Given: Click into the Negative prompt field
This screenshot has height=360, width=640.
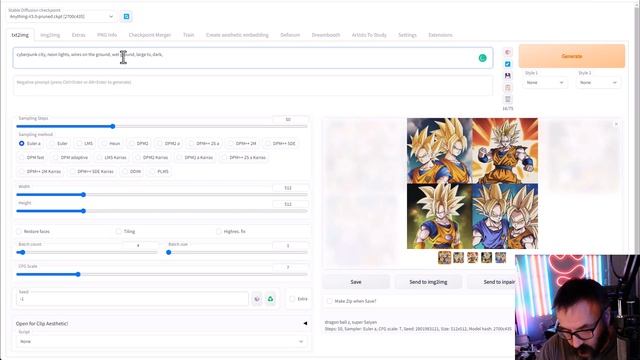Looking at the screenshot, I should [x=253, y=85].
